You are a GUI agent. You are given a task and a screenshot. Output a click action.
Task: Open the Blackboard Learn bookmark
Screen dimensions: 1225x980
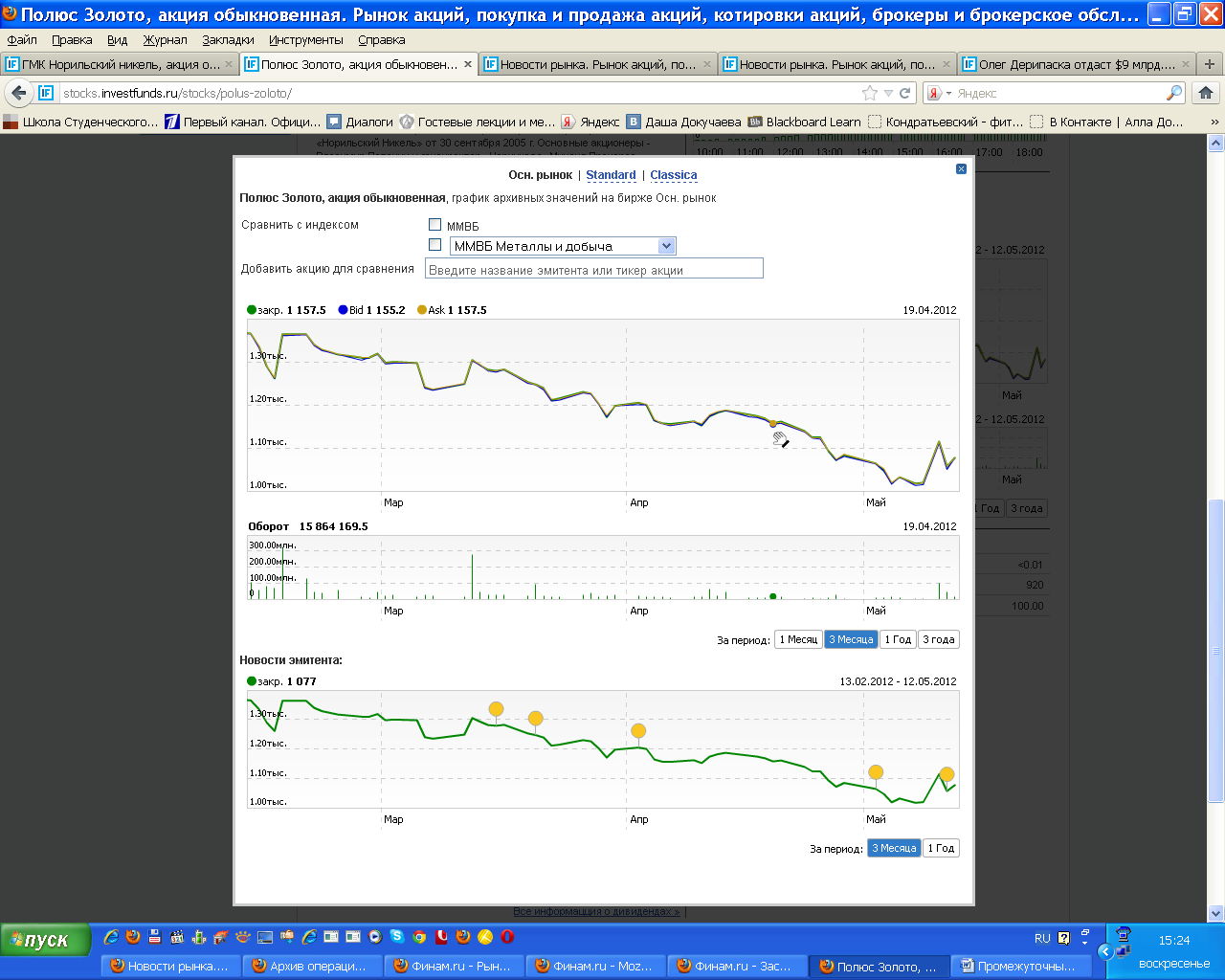point(804,122)
